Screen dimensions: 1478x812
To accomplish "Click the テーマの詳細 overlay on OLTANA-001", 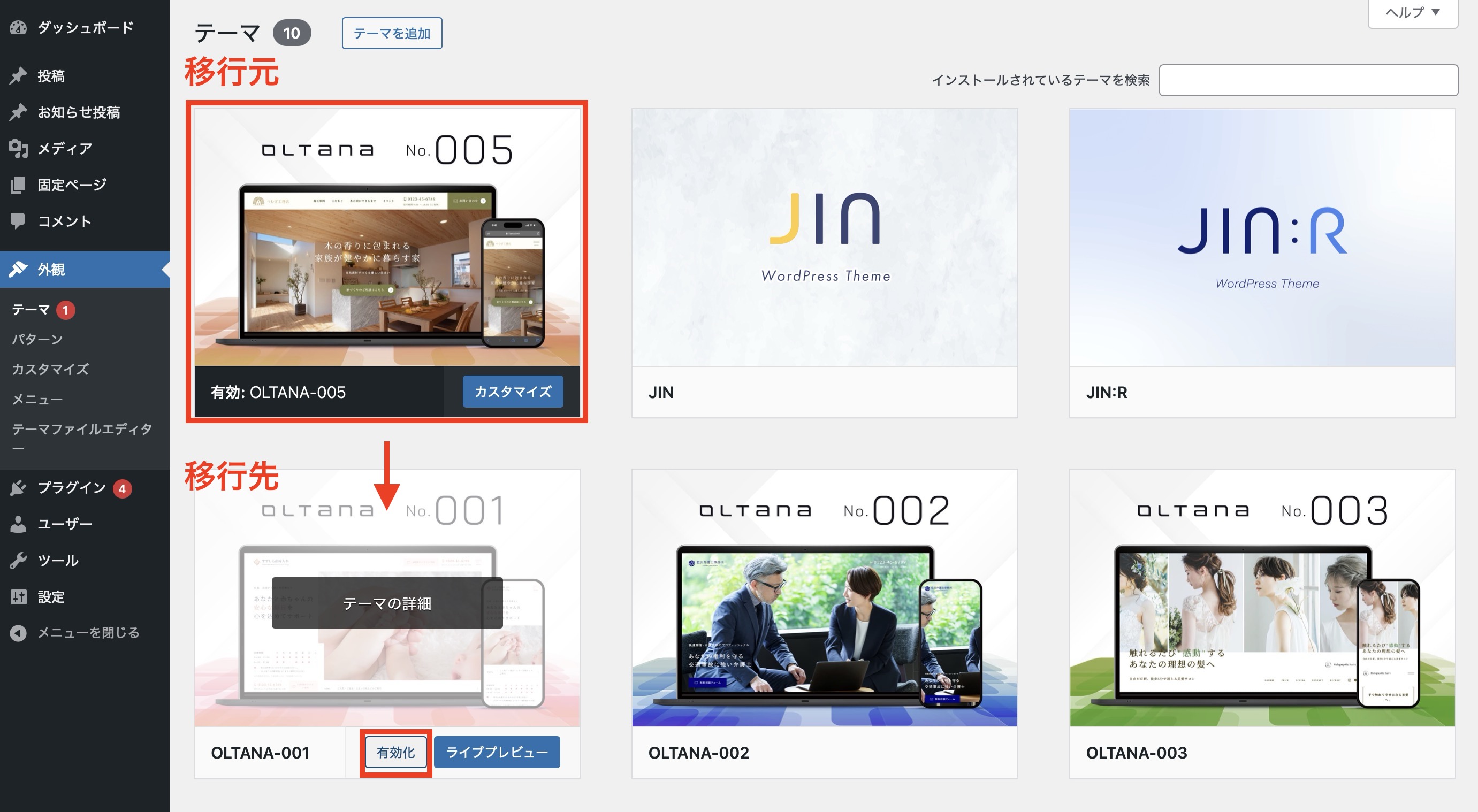I will point(387,603).
